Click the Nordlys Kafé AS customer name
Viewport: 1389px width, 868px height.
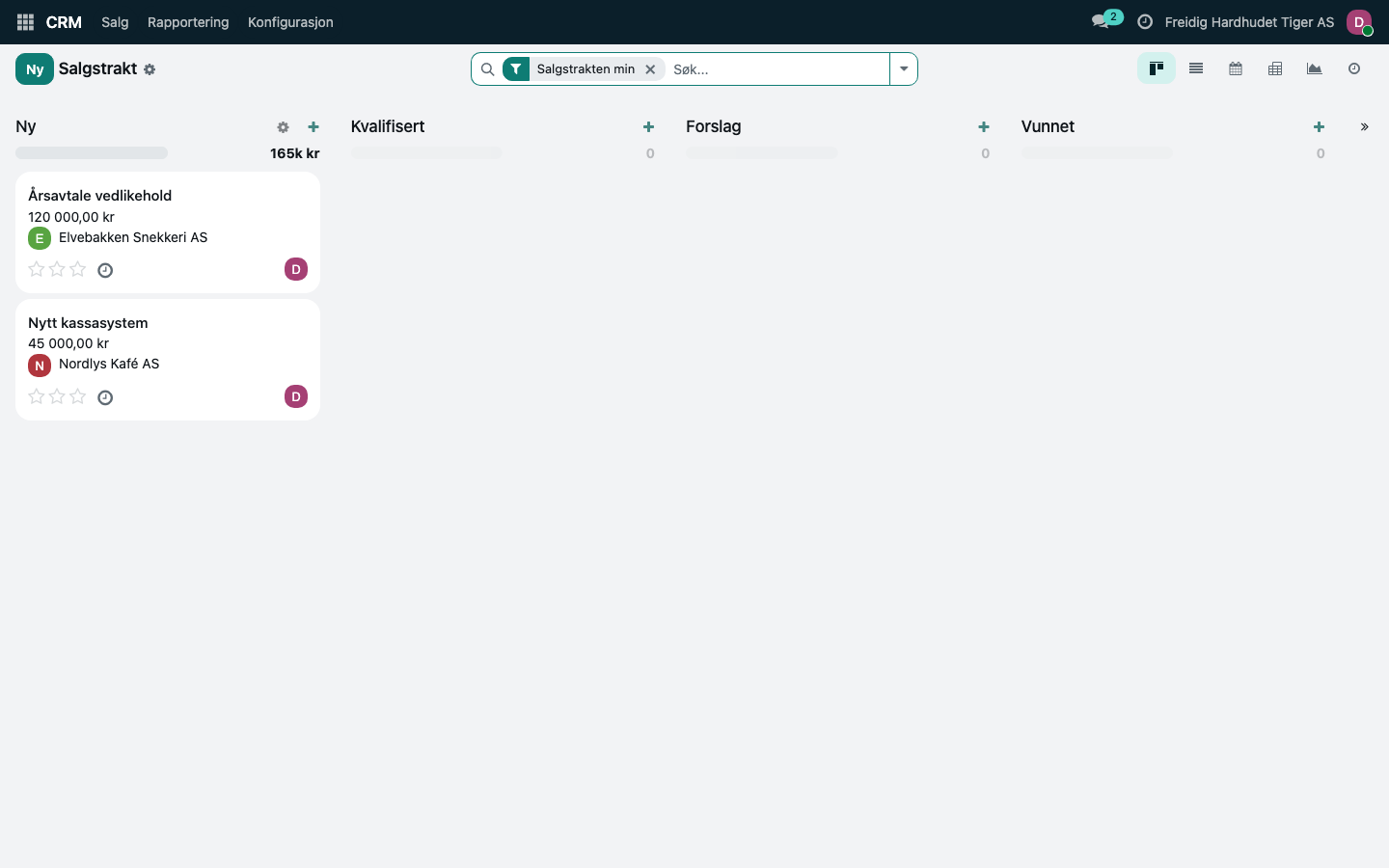click(109, 364)
